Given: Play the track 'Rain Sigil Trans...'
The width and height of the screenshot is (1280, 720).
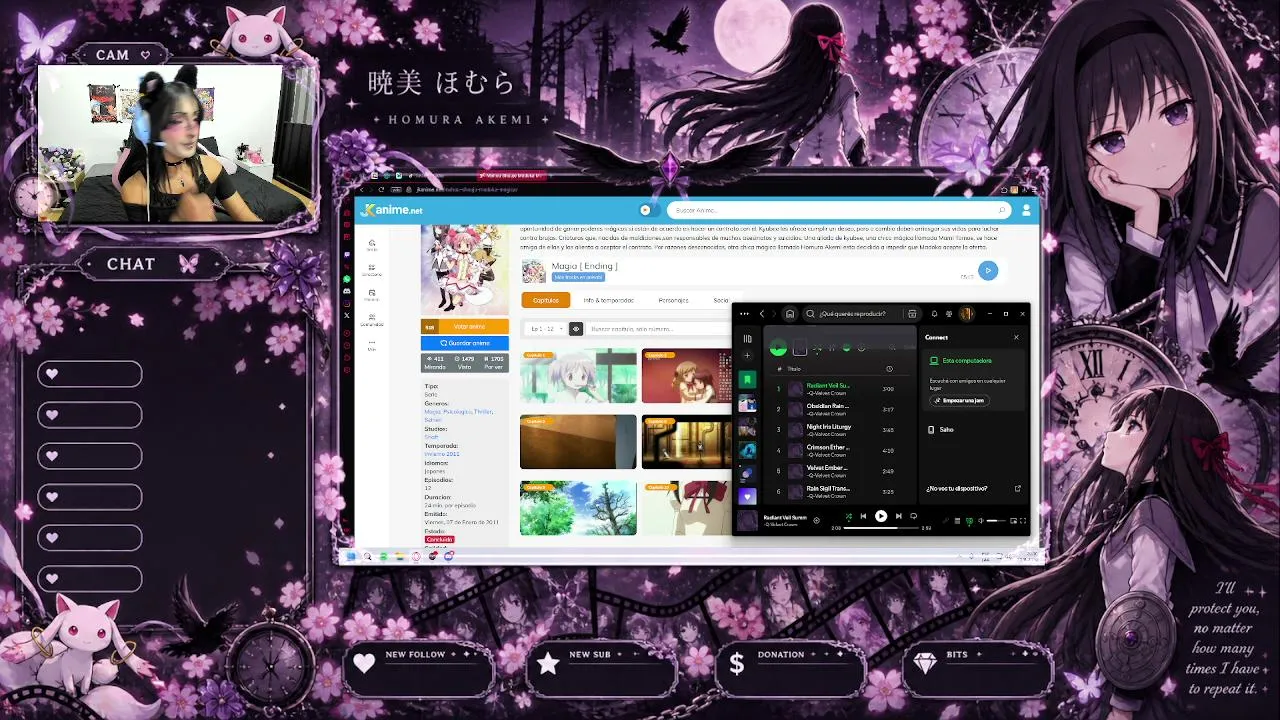Looking at the screenshot, I should (x=829, y=488).
